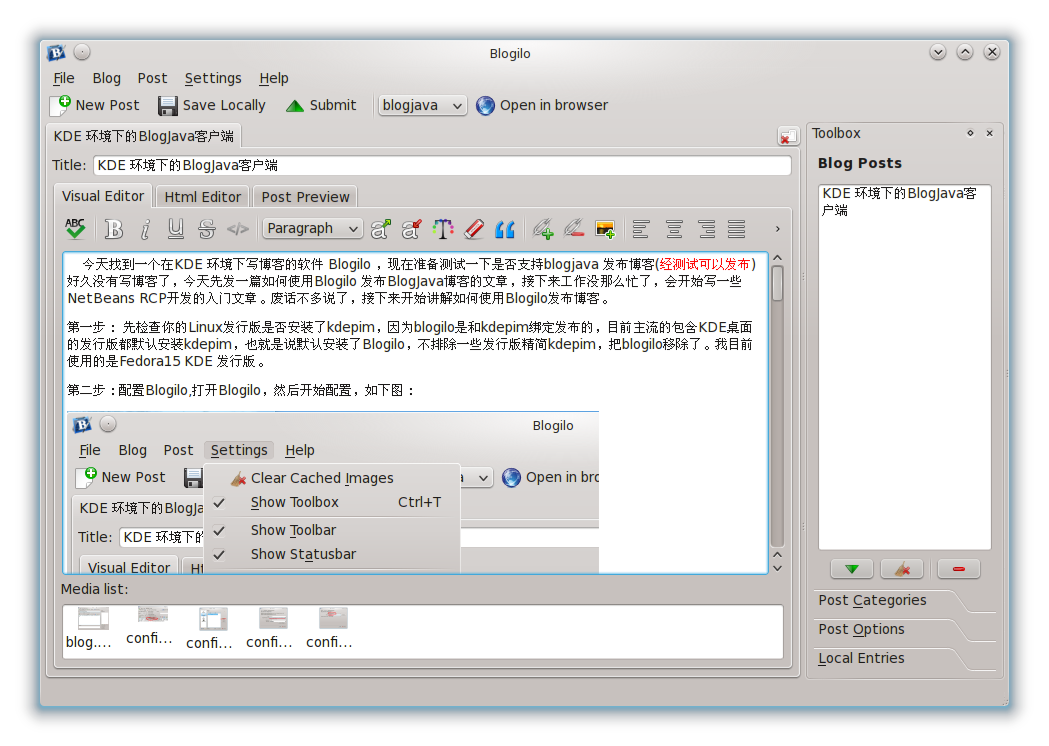Decrease the font size
The height and width of the screenshot is (746, 1049).
click(411, 229)
